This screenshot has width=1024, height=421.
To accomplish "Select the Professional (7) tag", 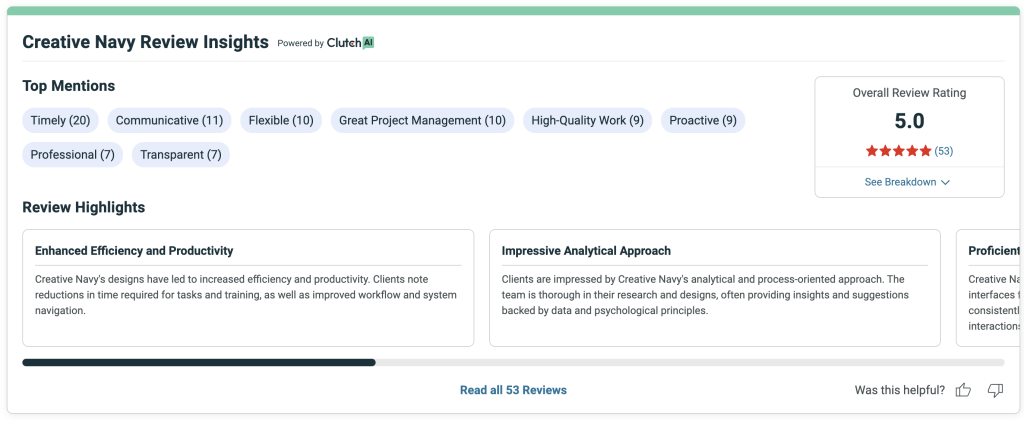I will (72, 155).
